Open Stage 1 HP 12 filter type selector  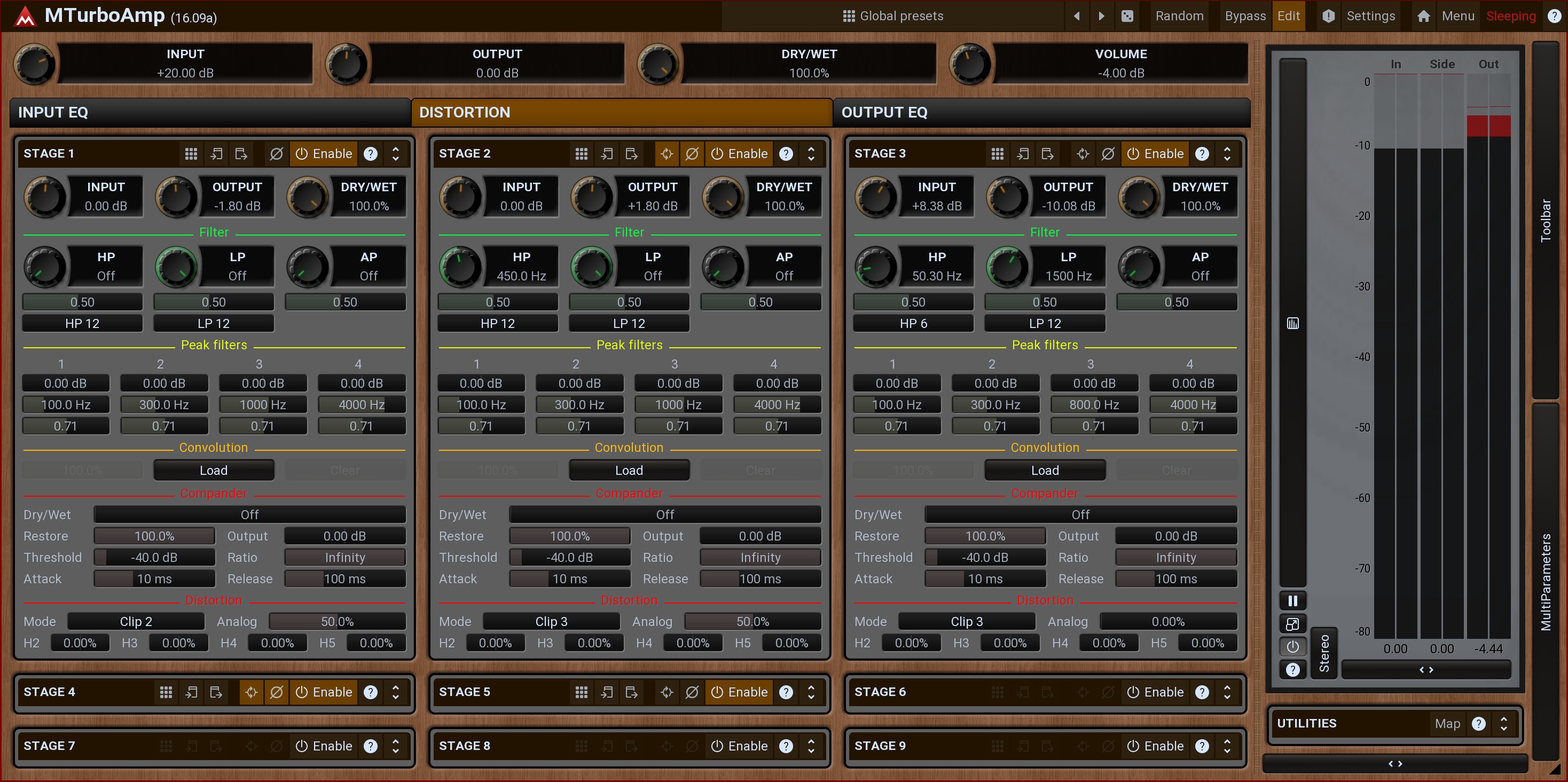[82, 324]
